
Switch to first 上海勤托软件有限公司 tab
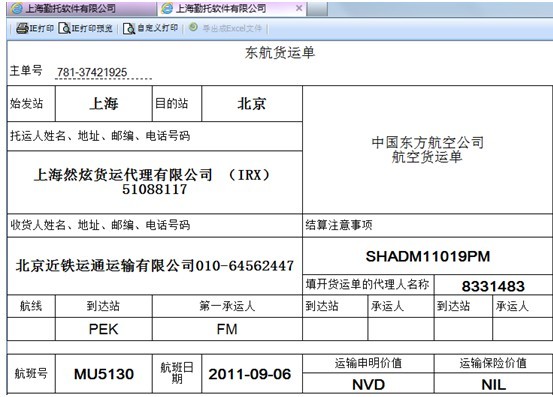[81, 8]
